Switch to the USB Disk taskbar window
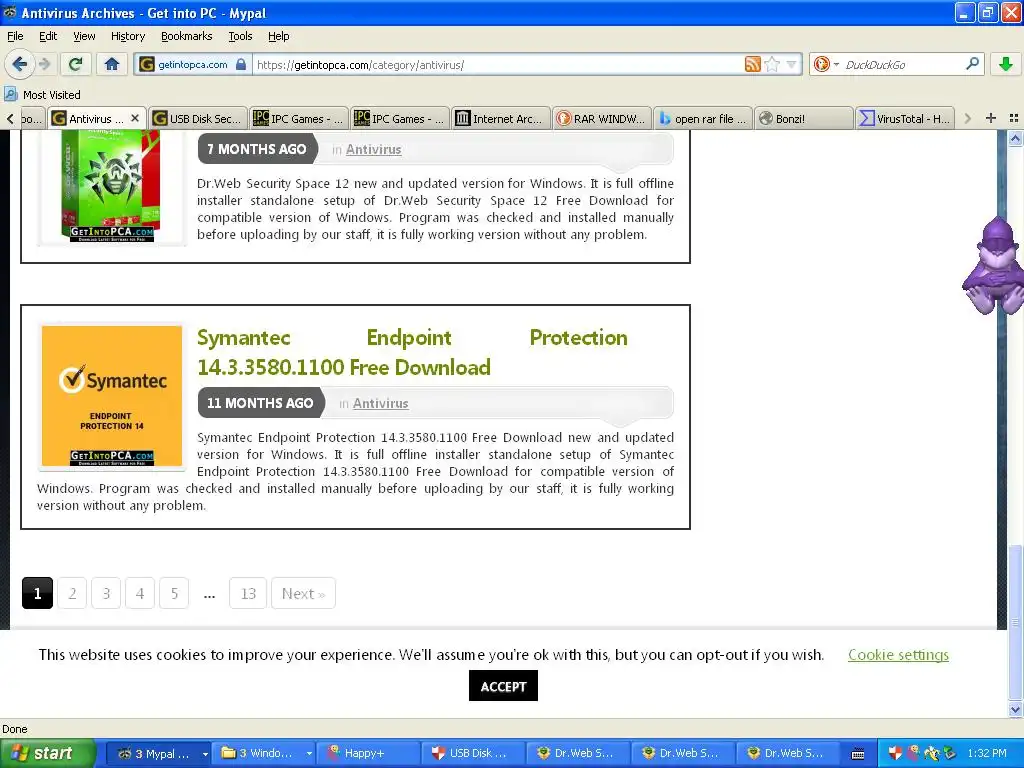Viewport: 1024px width, 768px height. click(x=474, y=753)
